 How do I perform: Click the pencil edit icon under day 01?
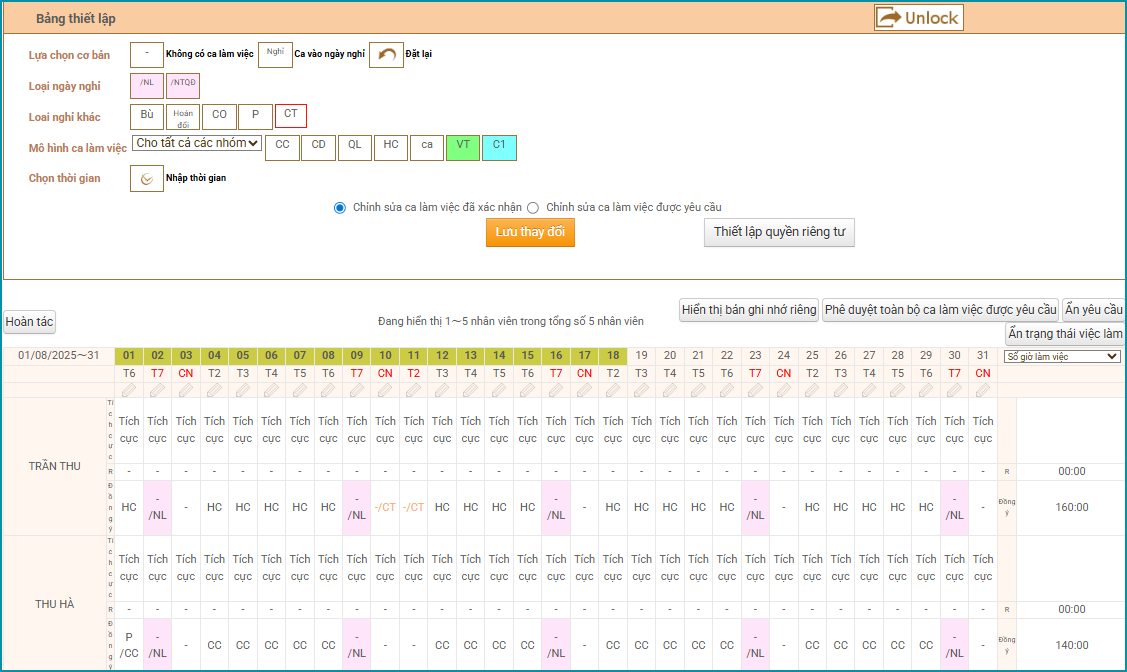tap(129, 390)
